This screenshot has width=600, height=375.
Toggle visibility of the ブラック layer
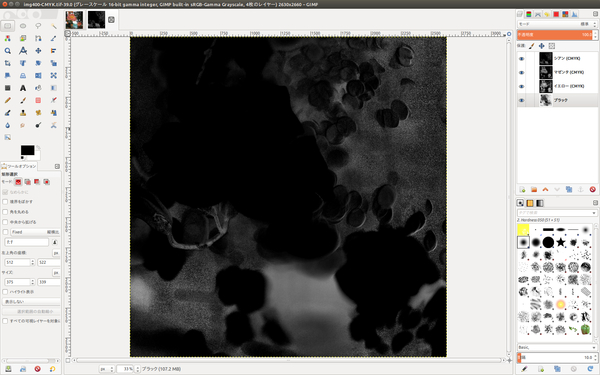pyautogui.click(x=521, y=100)
